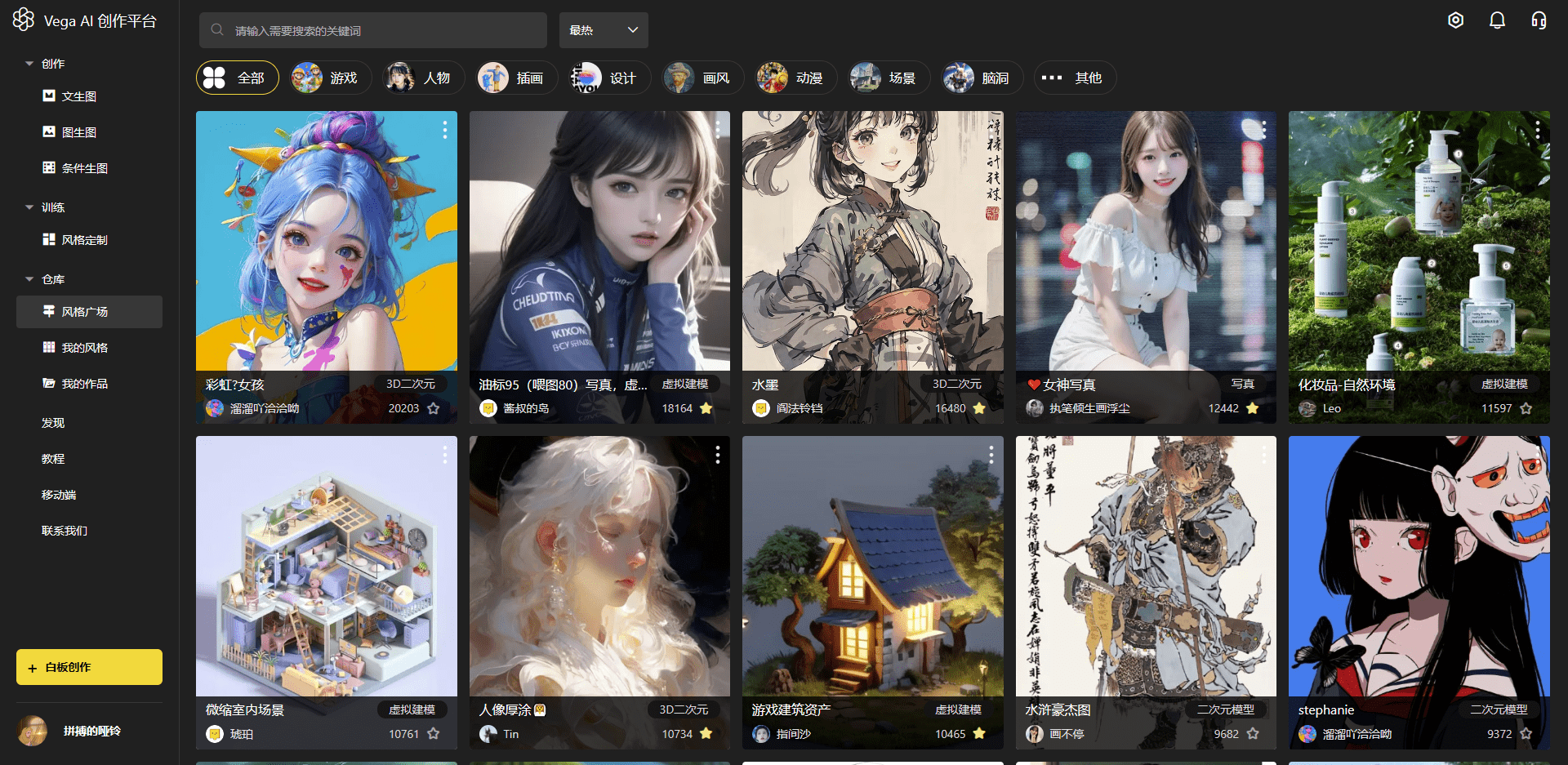The height and width of the screenshot is (765, 1568).
Task: Select the 游戏 category tab
Action: click(331, 78)
